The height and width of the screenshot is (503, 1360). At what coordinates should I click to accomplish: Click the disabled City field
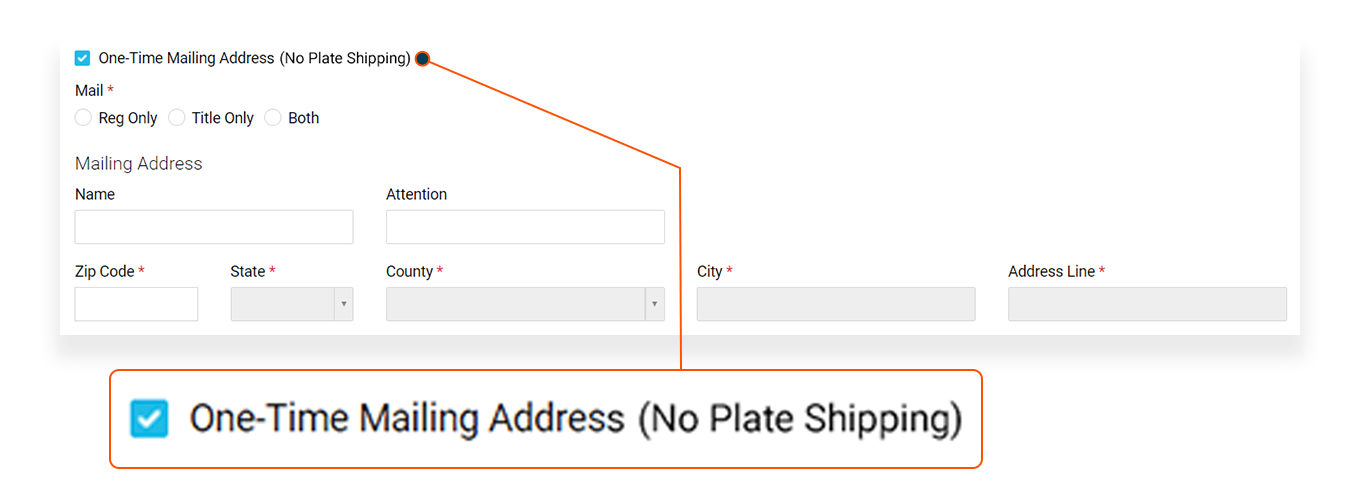coord(836,304)
